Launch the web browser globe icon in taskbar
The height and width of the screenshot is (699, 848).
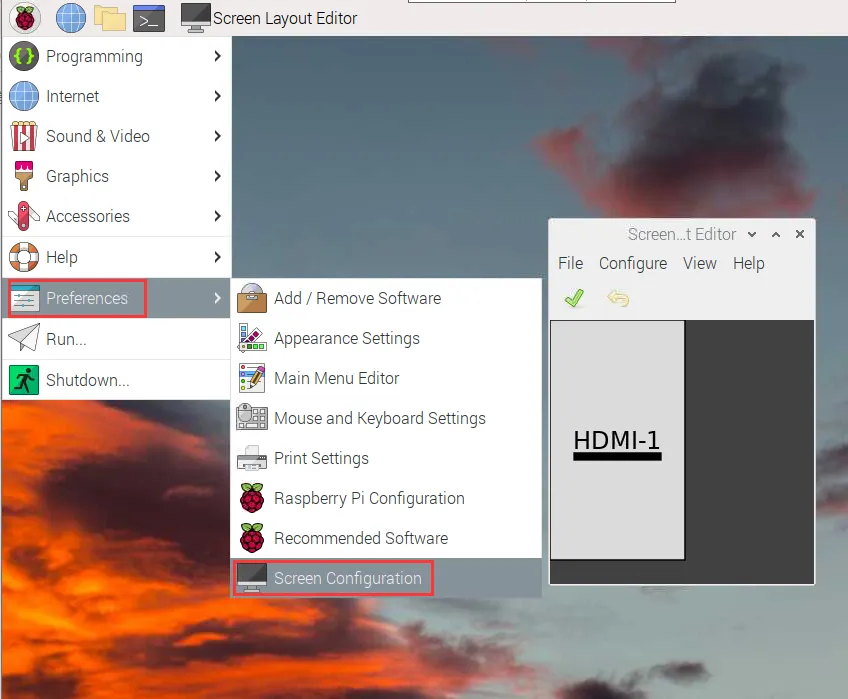(71, 18)
